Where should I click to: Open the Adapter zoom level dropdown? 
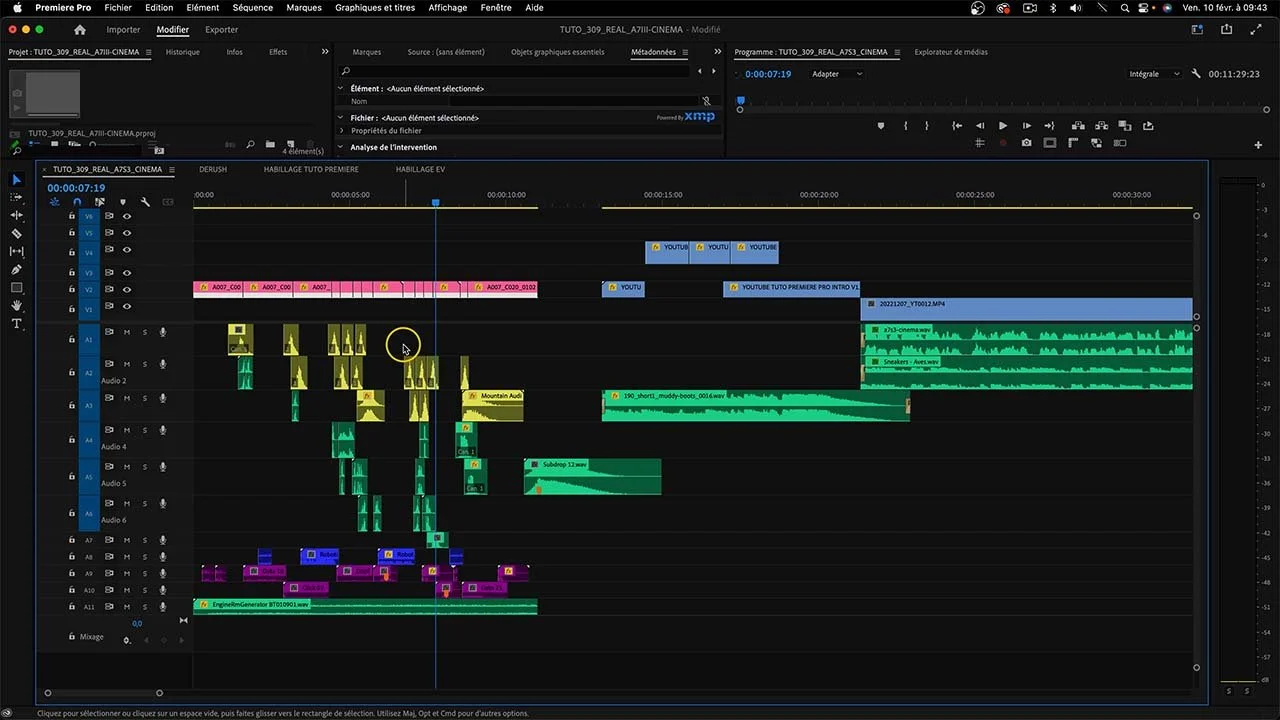pos(837,74)
